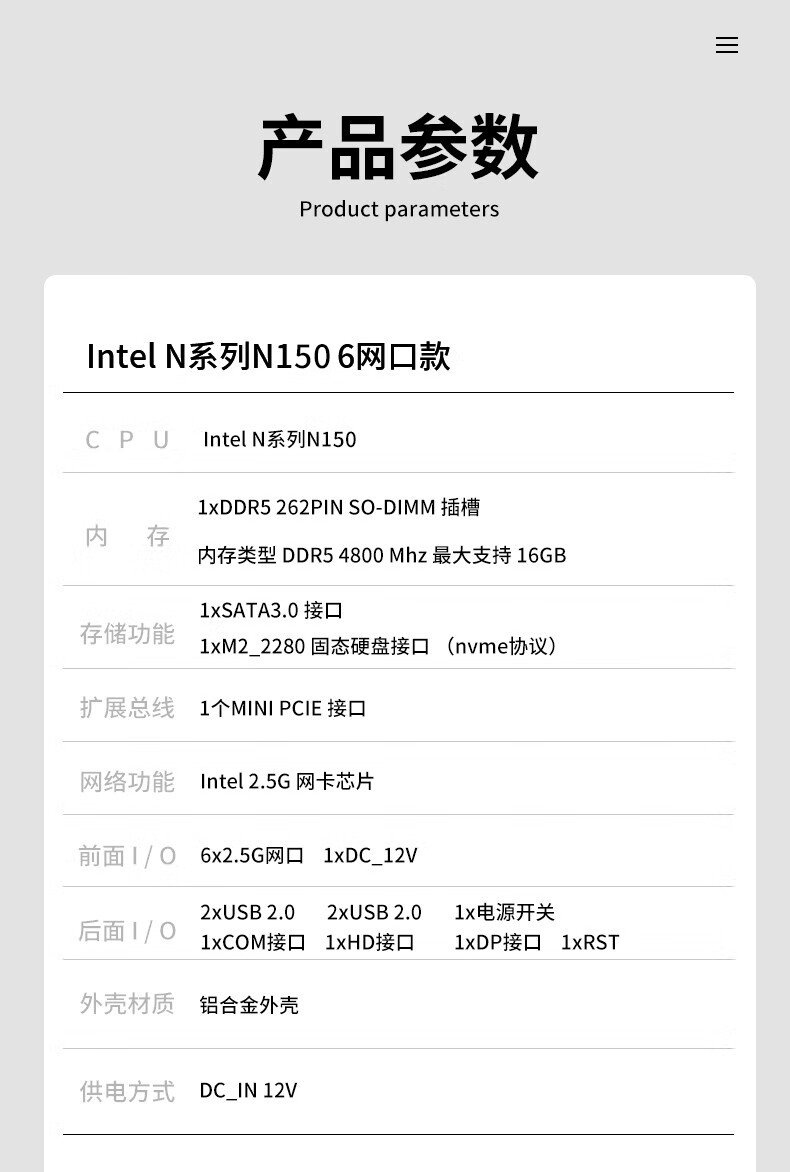Click the CPU row label
This screenshot has width=790, height=1172.
coord(127,440)
